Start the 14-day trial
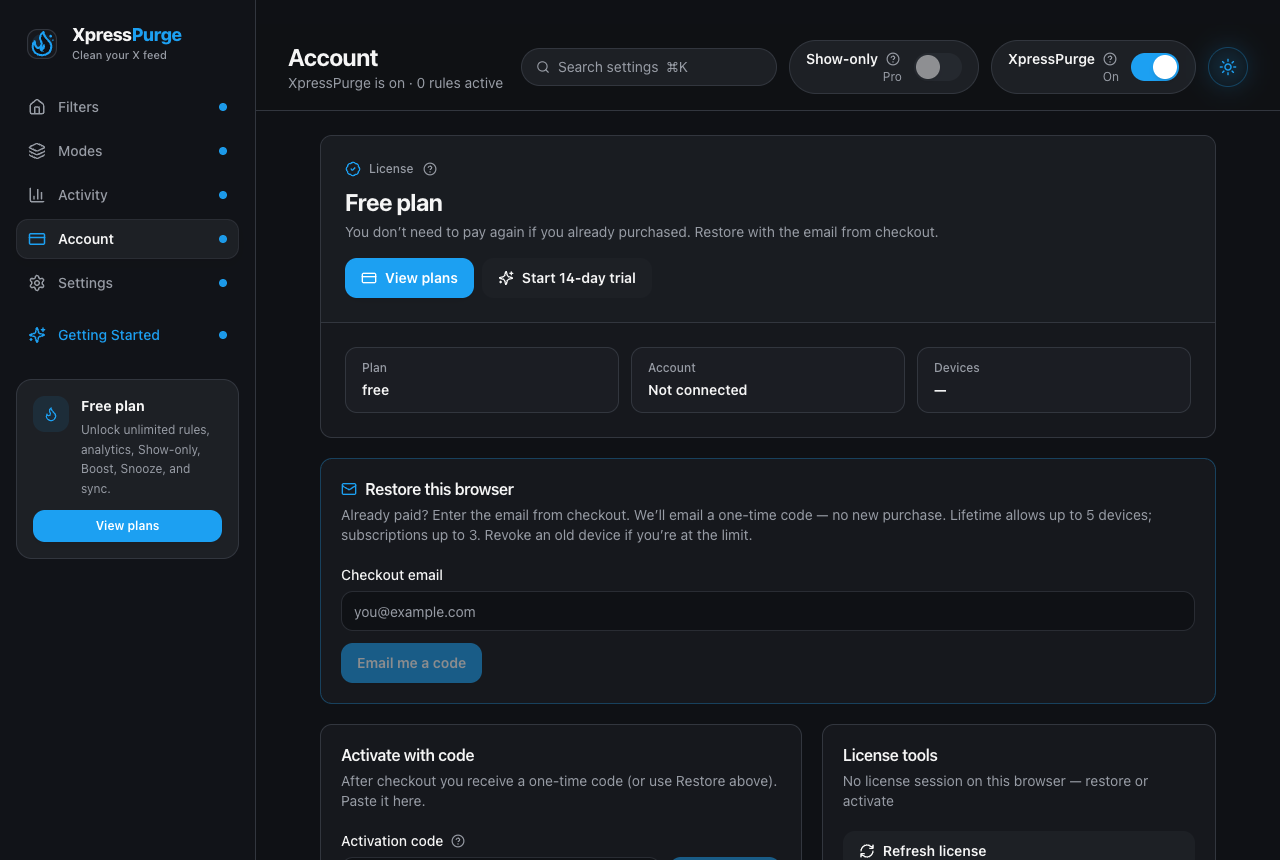The image size is (1280, 860). coord(567,278)
